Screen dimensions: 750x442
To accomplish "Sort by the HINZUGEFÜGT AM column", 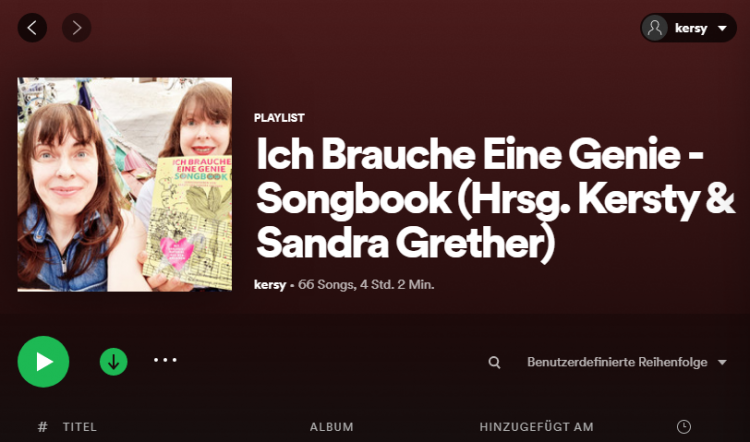I will tap(537, 427).
